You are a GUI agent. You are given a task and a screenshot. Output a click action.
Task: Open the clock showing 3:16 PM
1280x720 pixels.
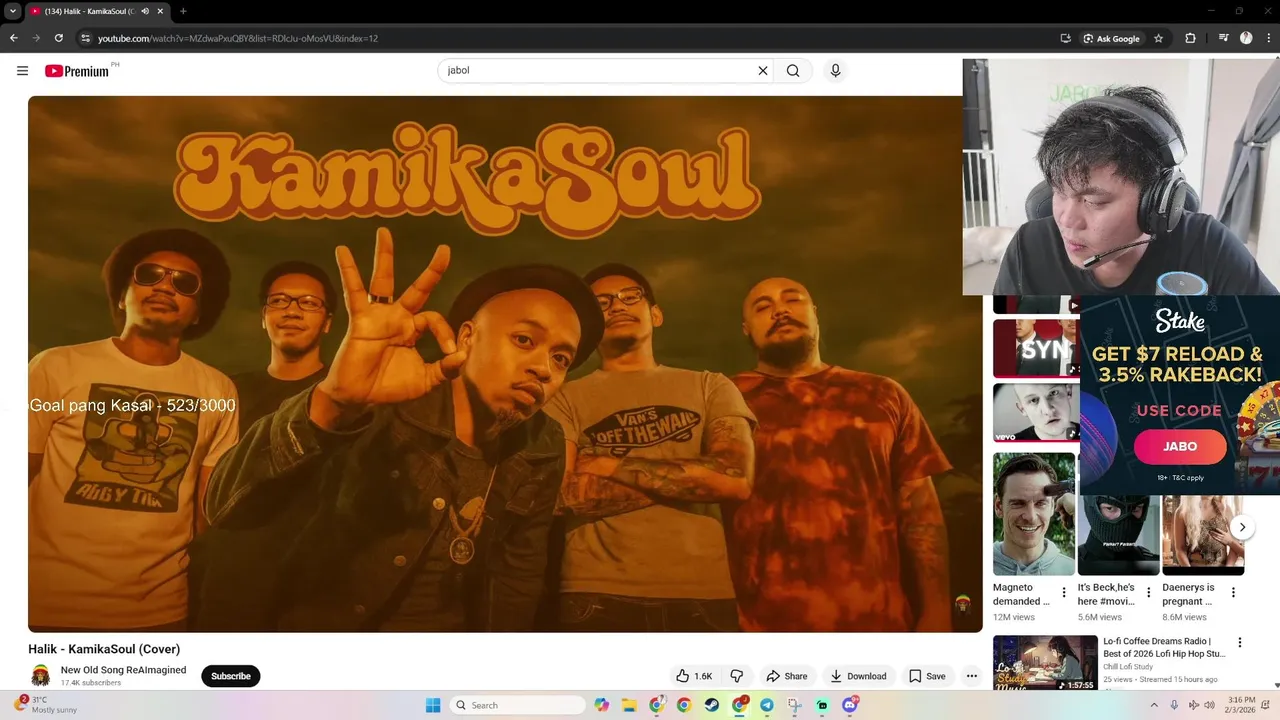tap(1241, 705)
